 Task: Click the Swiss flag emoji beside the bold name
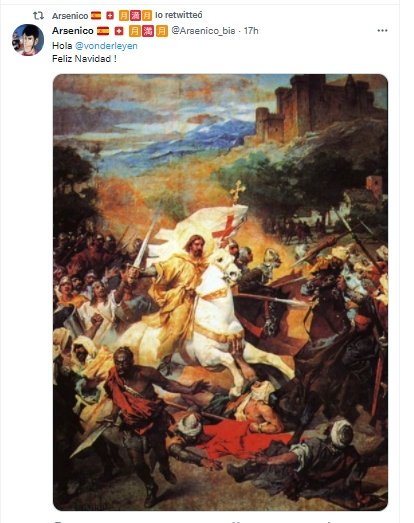119,31
